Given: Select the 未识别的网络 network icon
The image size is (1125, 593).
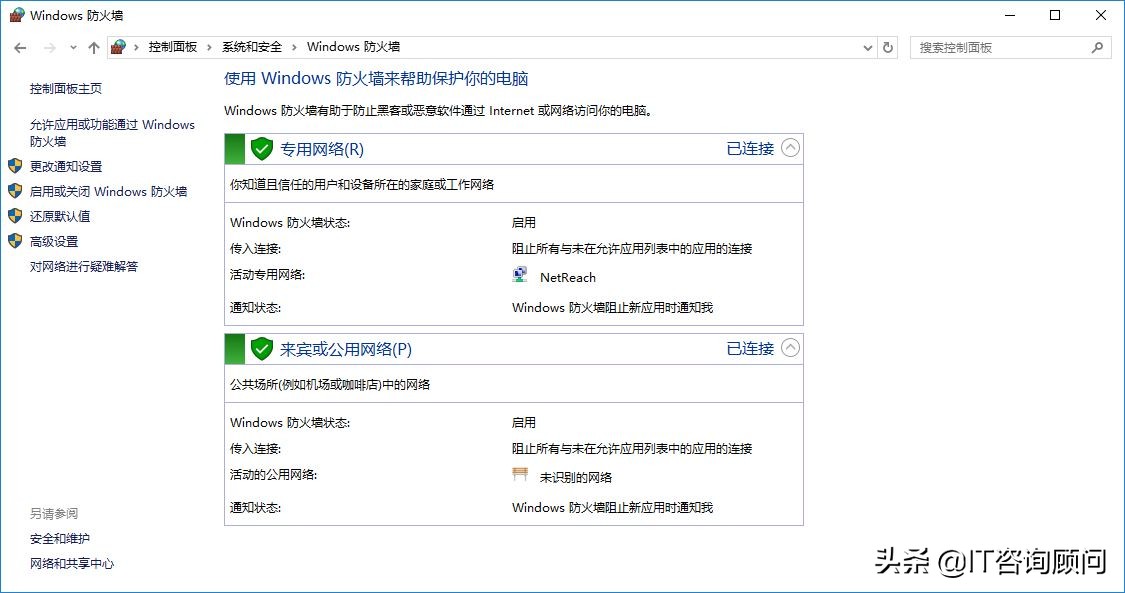Looking at the screenshot, I should click(x=519, y=476).
